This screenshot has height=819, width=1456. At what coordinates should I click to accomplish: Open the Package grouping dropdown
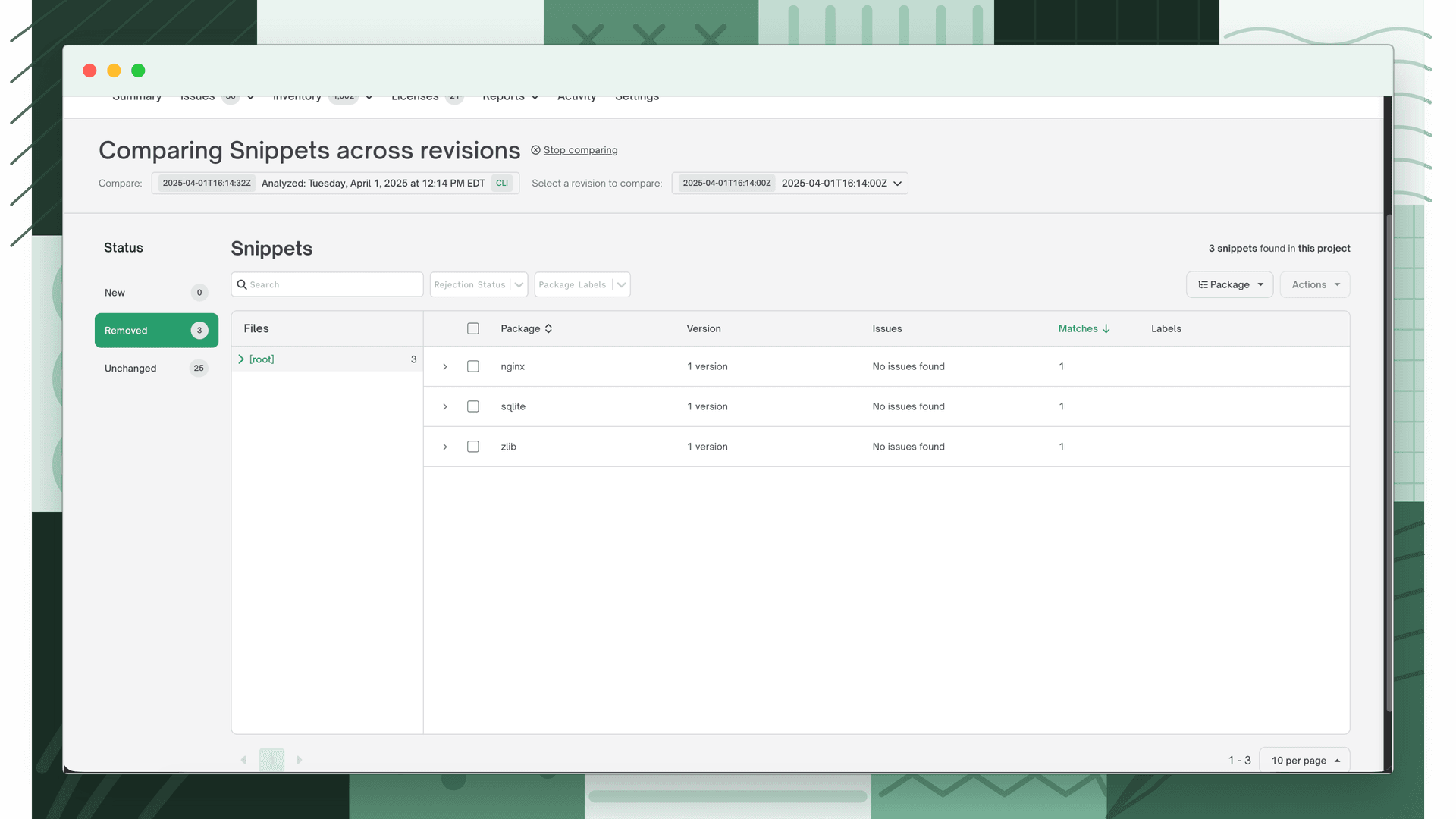(1229, 284)
